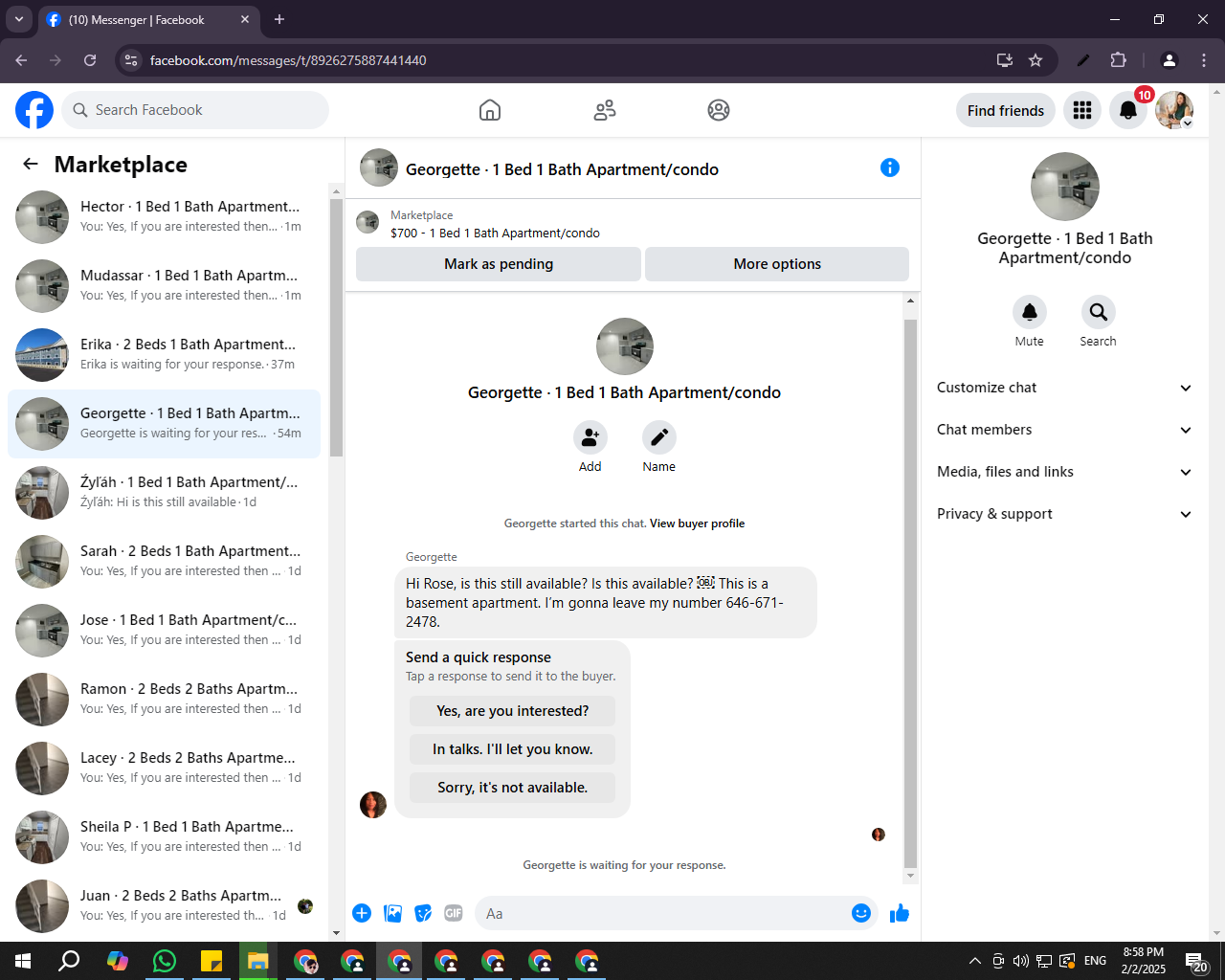Send quick reply Sorry, it's not available.

(513, 788)
